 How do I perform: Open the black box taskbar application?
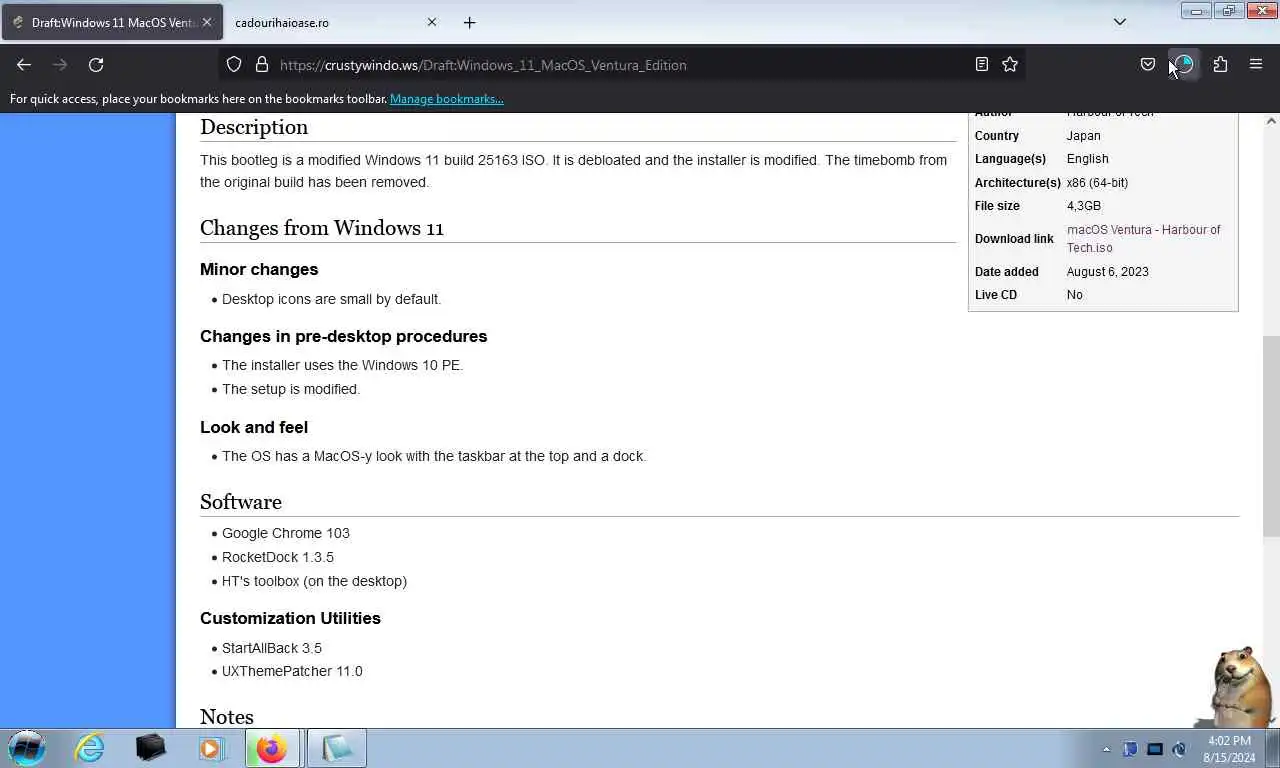point(150,748)
